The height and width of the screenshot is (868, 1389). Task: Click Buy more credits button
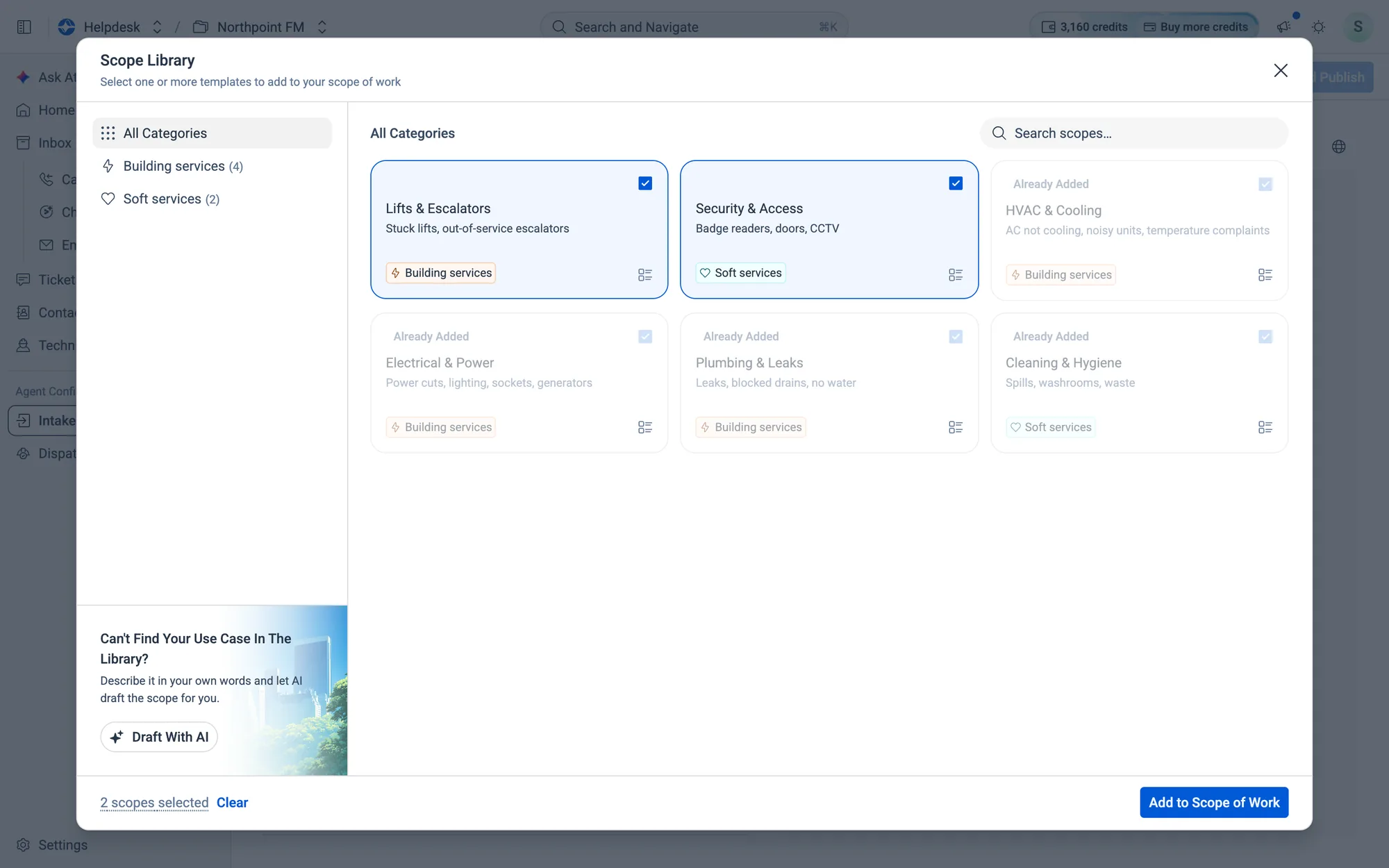[x=1196, y=27]
